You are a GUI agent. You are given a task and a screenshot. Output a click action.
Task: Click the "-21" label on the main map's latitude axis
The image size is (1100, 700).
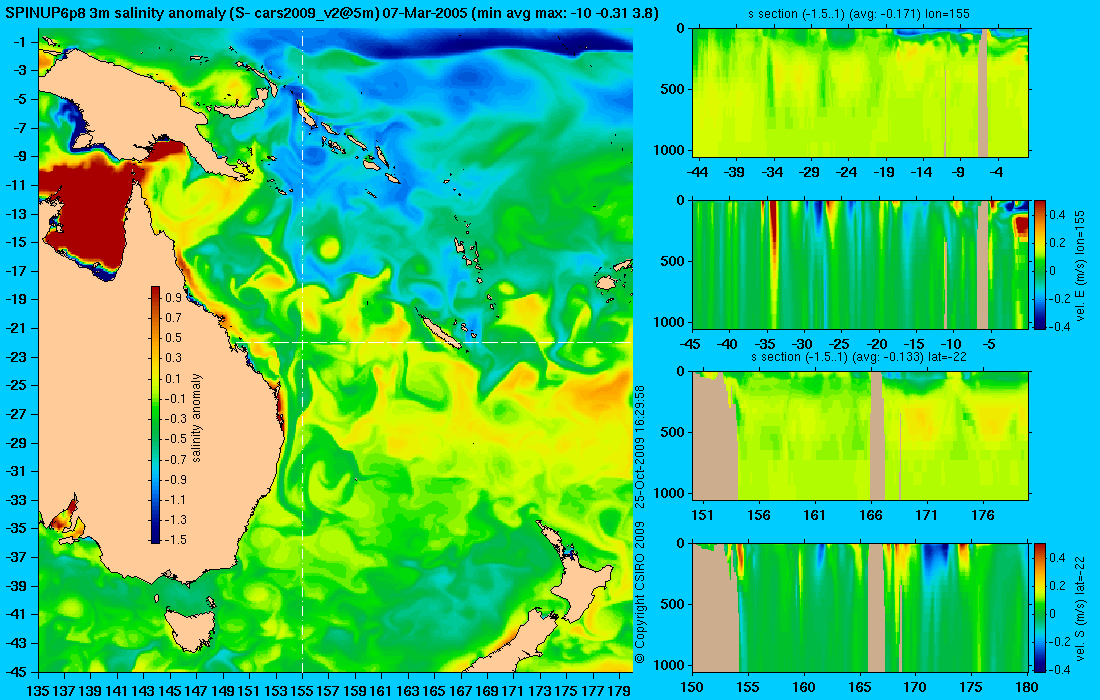pyautogui.click(x=18, y=328)
